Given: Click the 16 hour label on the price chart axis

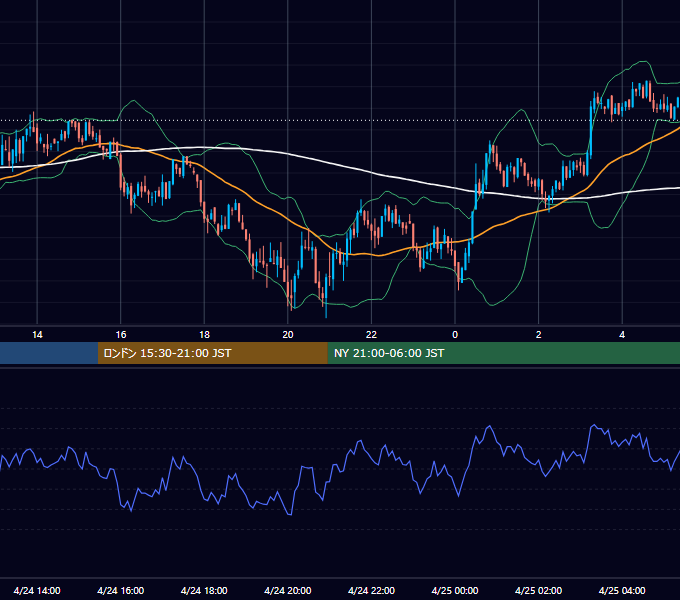Looking at the screenshot, I should [x=121, y=335].
